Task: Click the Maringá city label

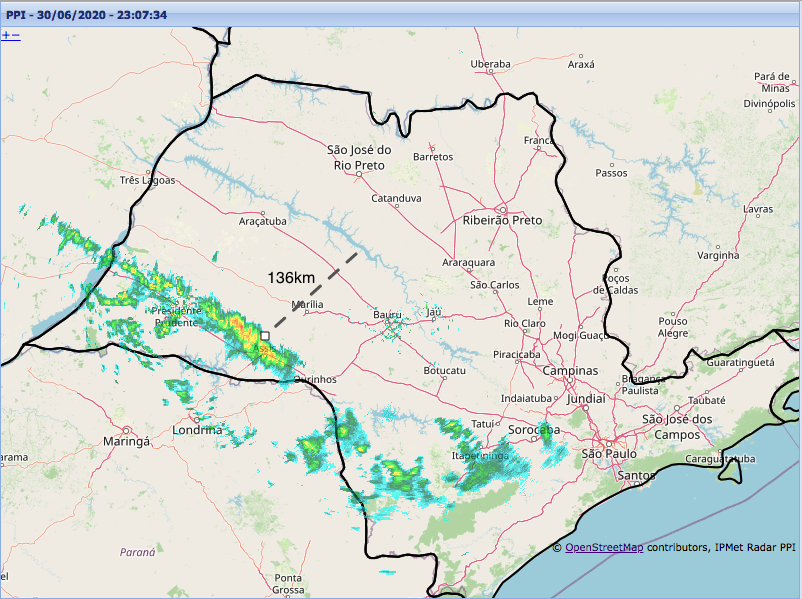Action: [126, 441]
